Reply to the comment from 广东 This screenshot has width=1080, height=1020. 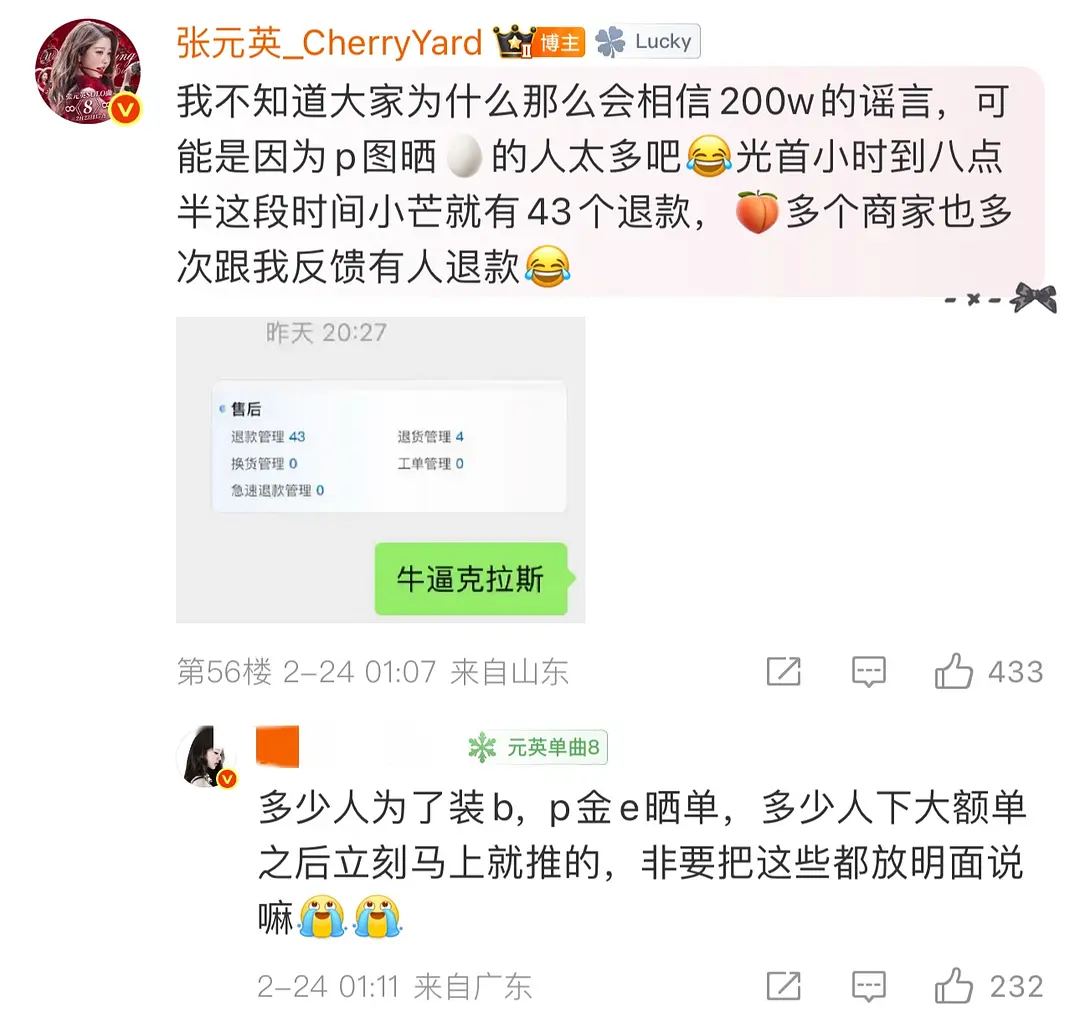coord(869,986)
